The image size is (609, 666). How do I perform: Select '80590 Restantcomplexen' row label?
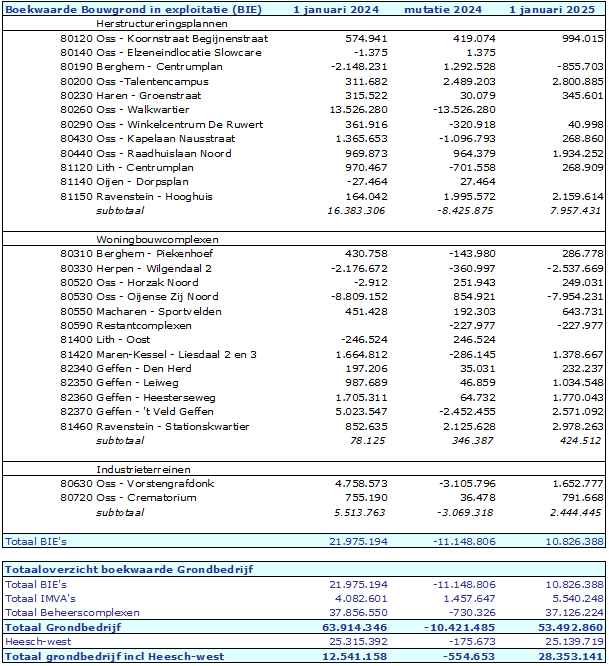pos(126,326)
